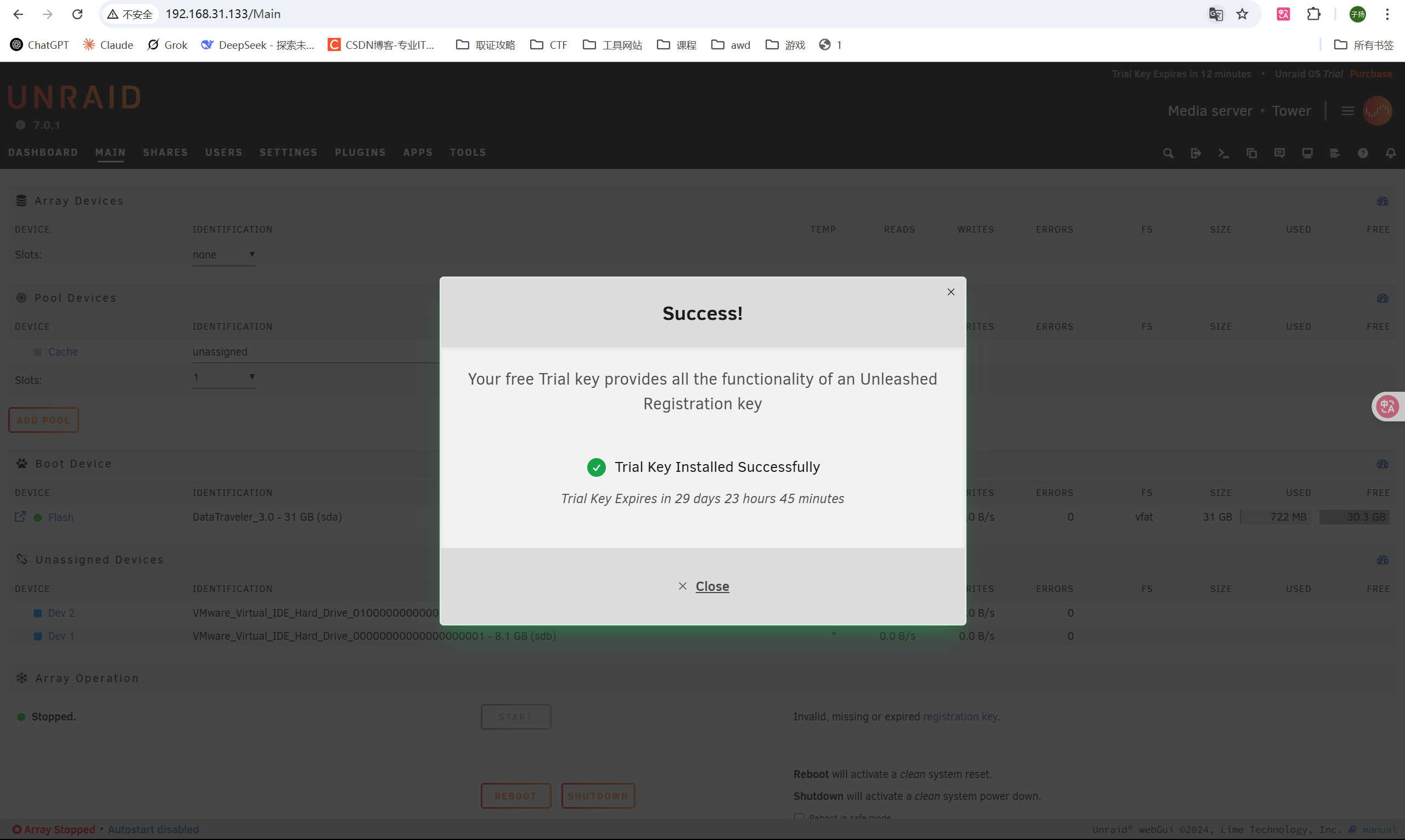Open the manual link in footer
The height and width of the screenshot is (840, 1405).
pyautogui.click(x=1372, y=830)
